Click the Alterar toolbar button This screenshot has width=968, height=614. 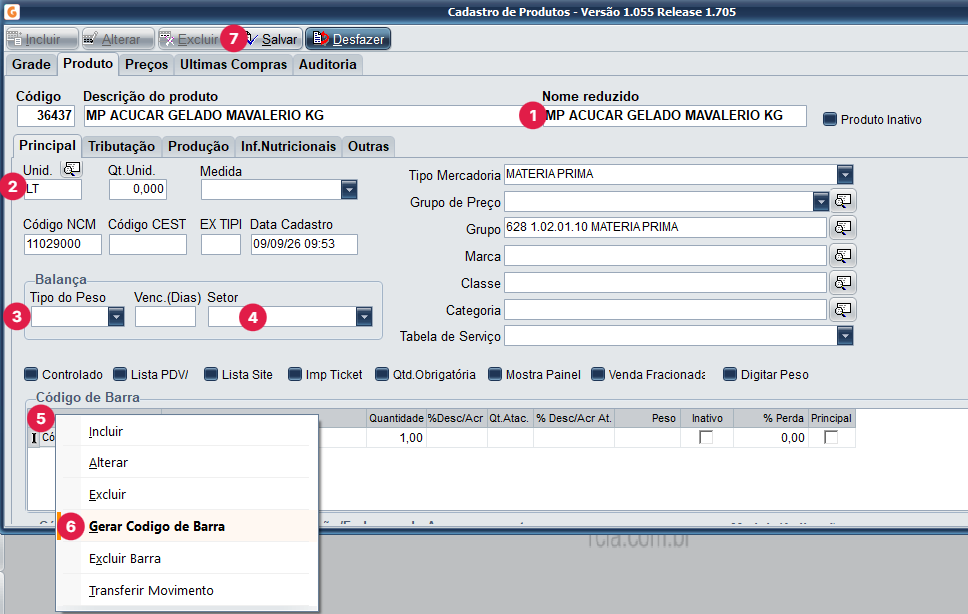(119, 39)
